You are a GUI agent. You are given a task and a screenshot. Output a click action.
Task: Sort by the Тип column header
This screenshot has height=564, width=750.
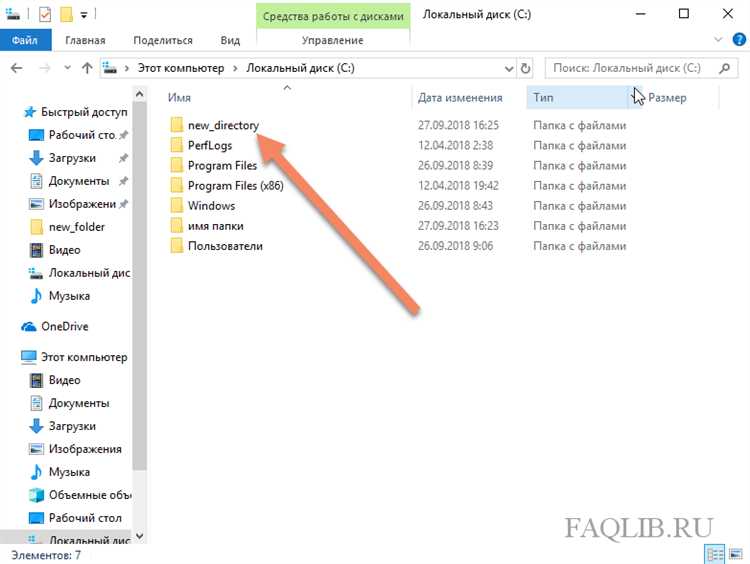pyautogui.click(x=543, y=98)
